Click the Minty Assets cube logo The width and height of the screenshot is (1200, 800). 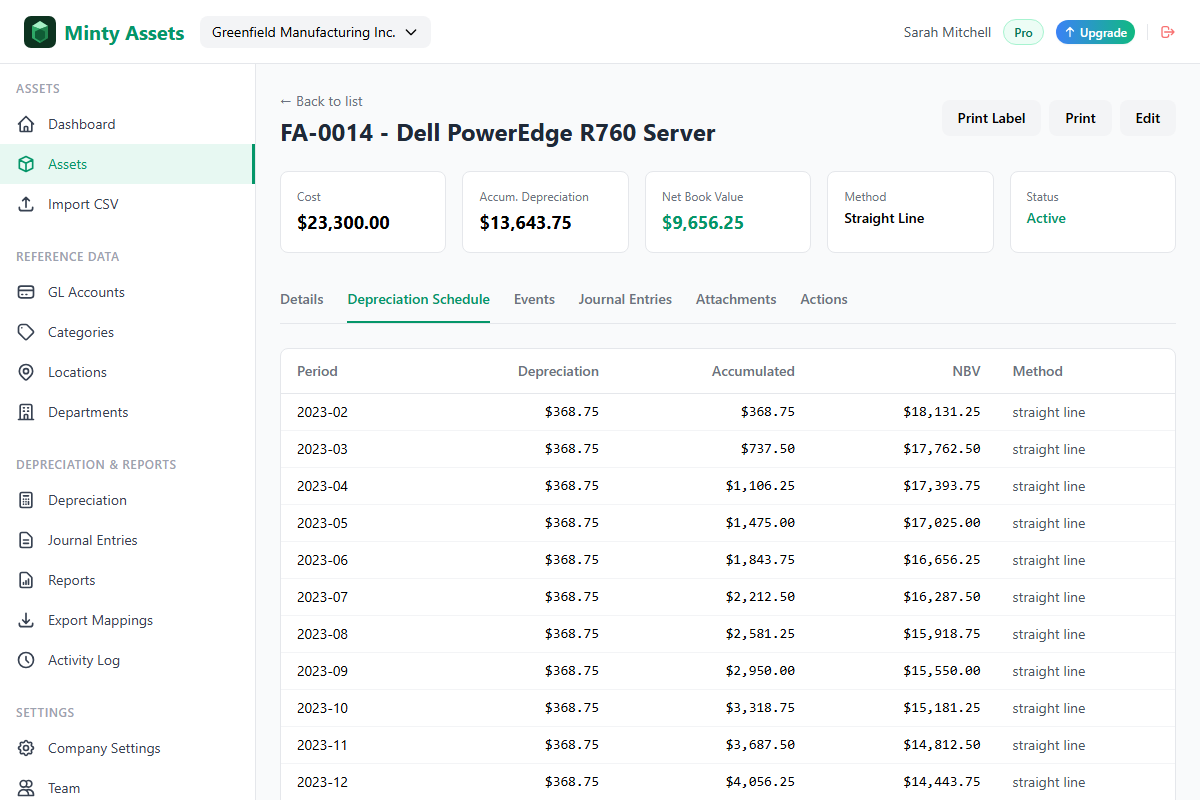tap(40, 32)
